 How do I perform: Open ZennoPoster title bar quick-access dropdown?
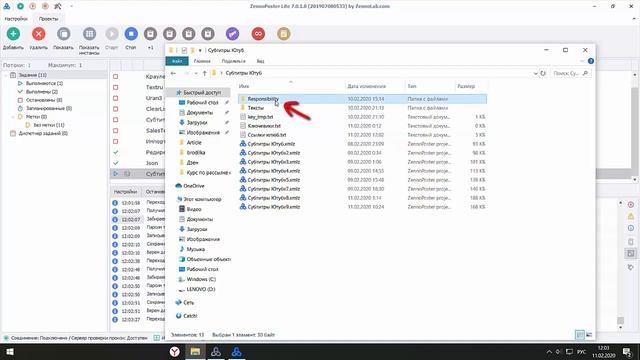point(71,6)
